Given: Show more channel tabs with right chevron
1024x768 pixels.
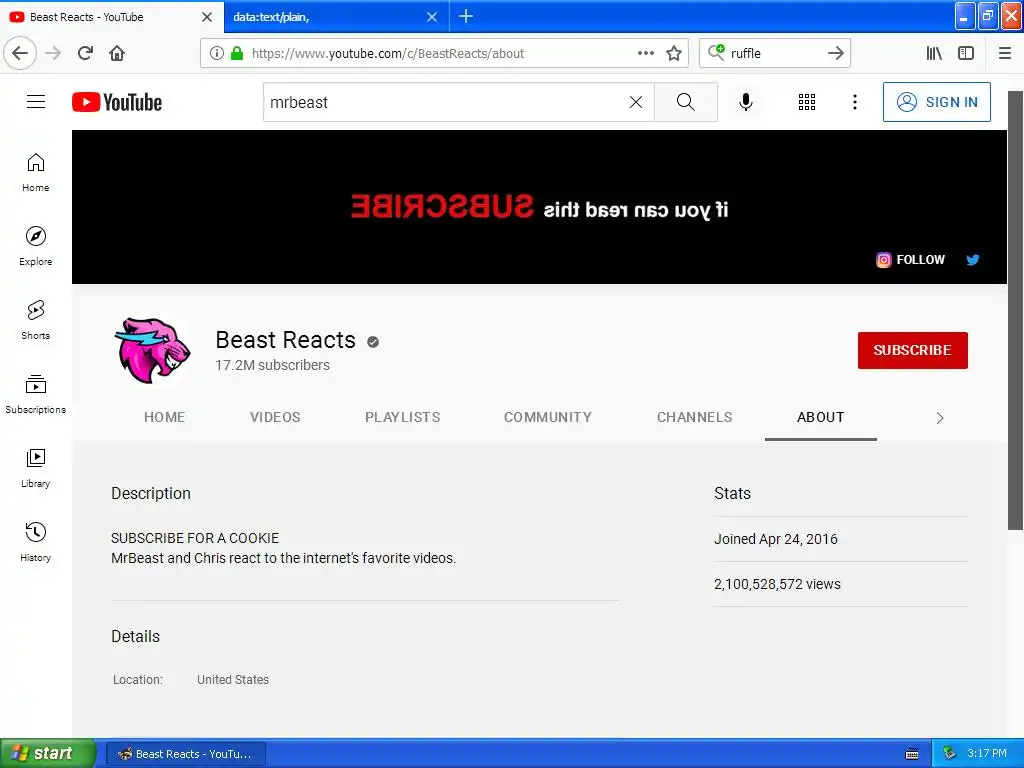Looking at the screenshot, I should (x=940, y=418).
